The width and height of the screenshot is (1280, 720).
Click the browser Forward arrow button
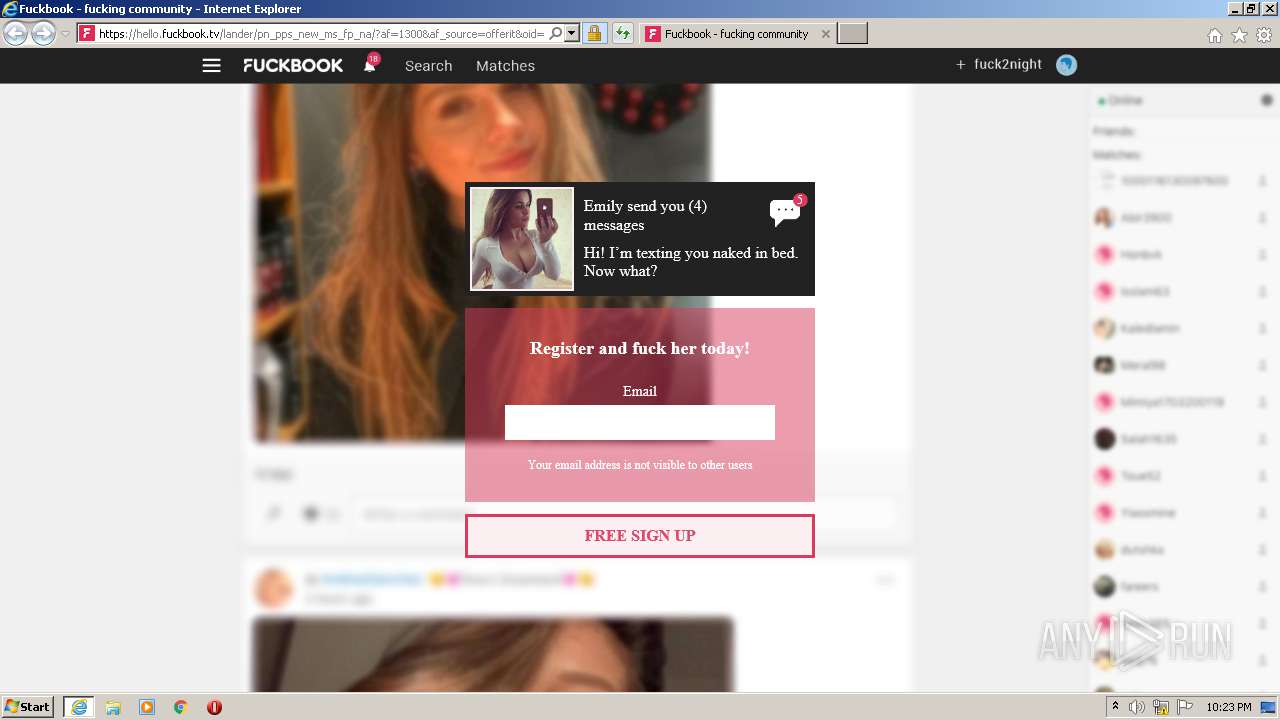coord(43,33)
